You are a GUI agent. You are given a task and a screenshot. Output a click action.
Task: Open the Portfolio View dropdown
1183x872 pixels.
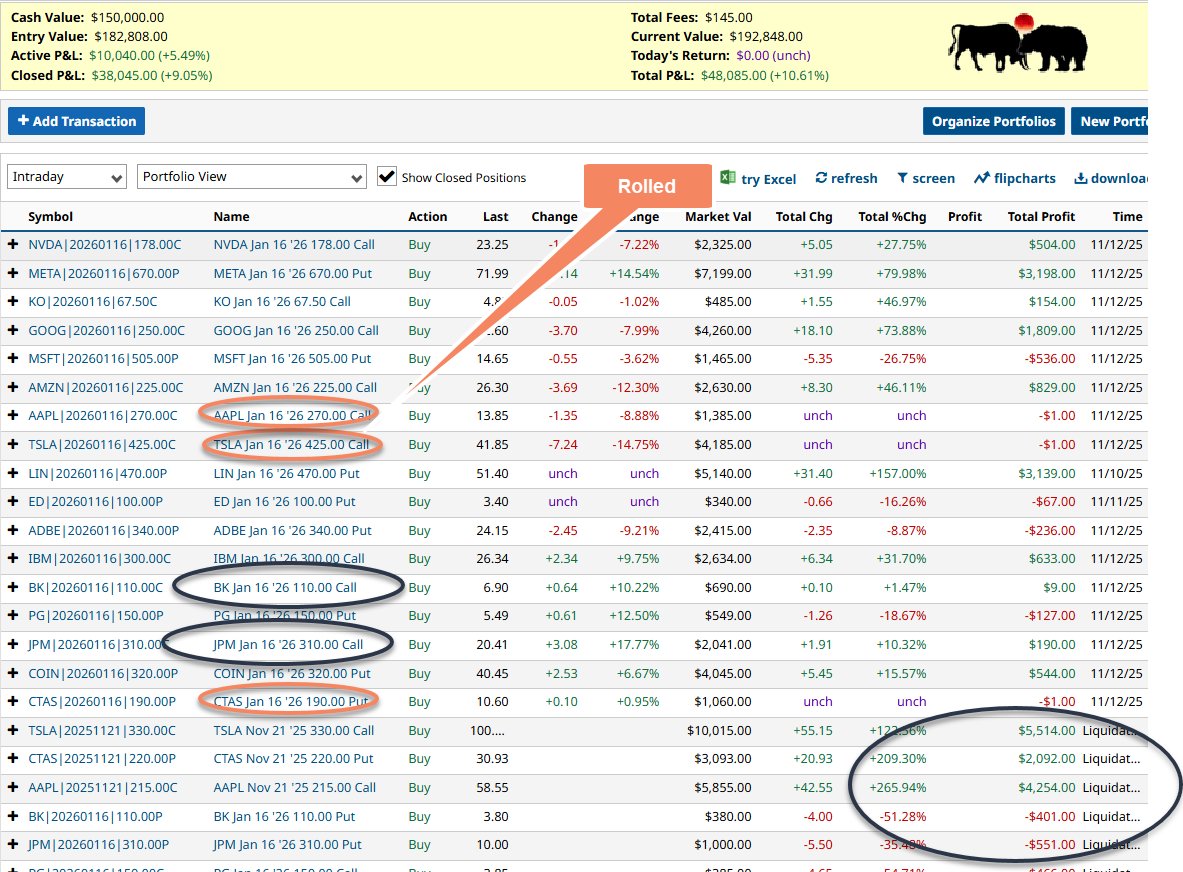coord(251,177)
